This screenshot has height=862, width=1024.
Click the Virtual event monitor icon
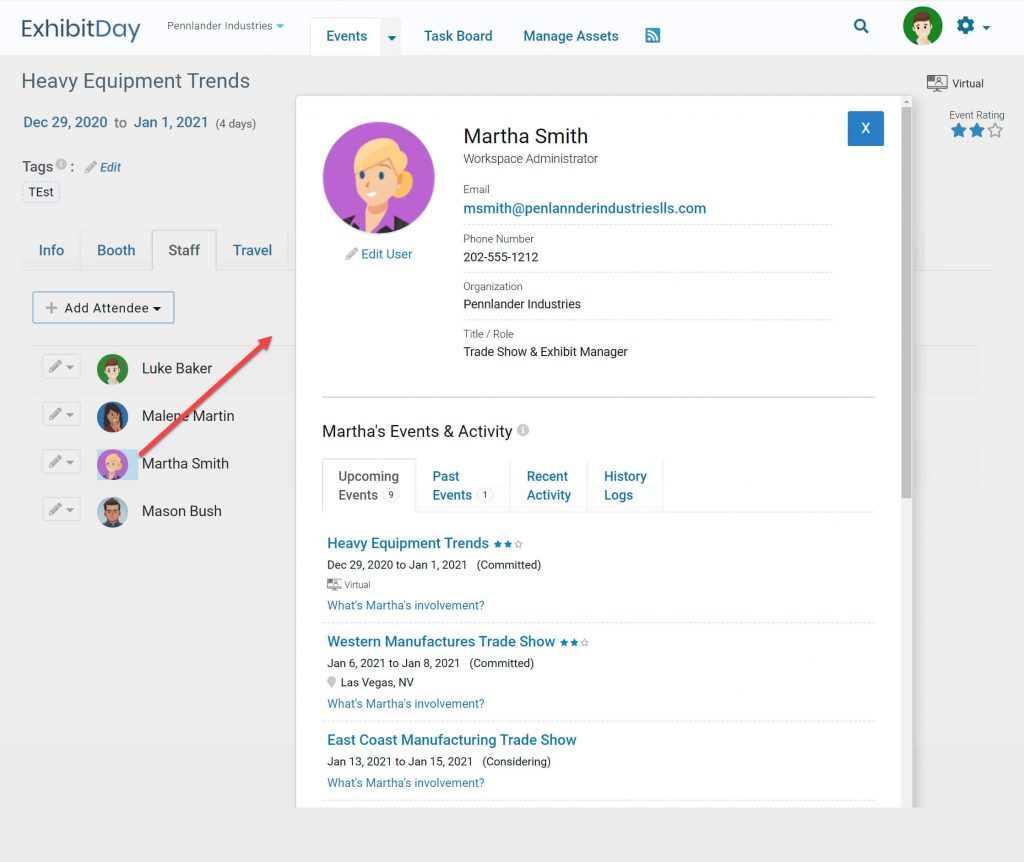[936, 83]
